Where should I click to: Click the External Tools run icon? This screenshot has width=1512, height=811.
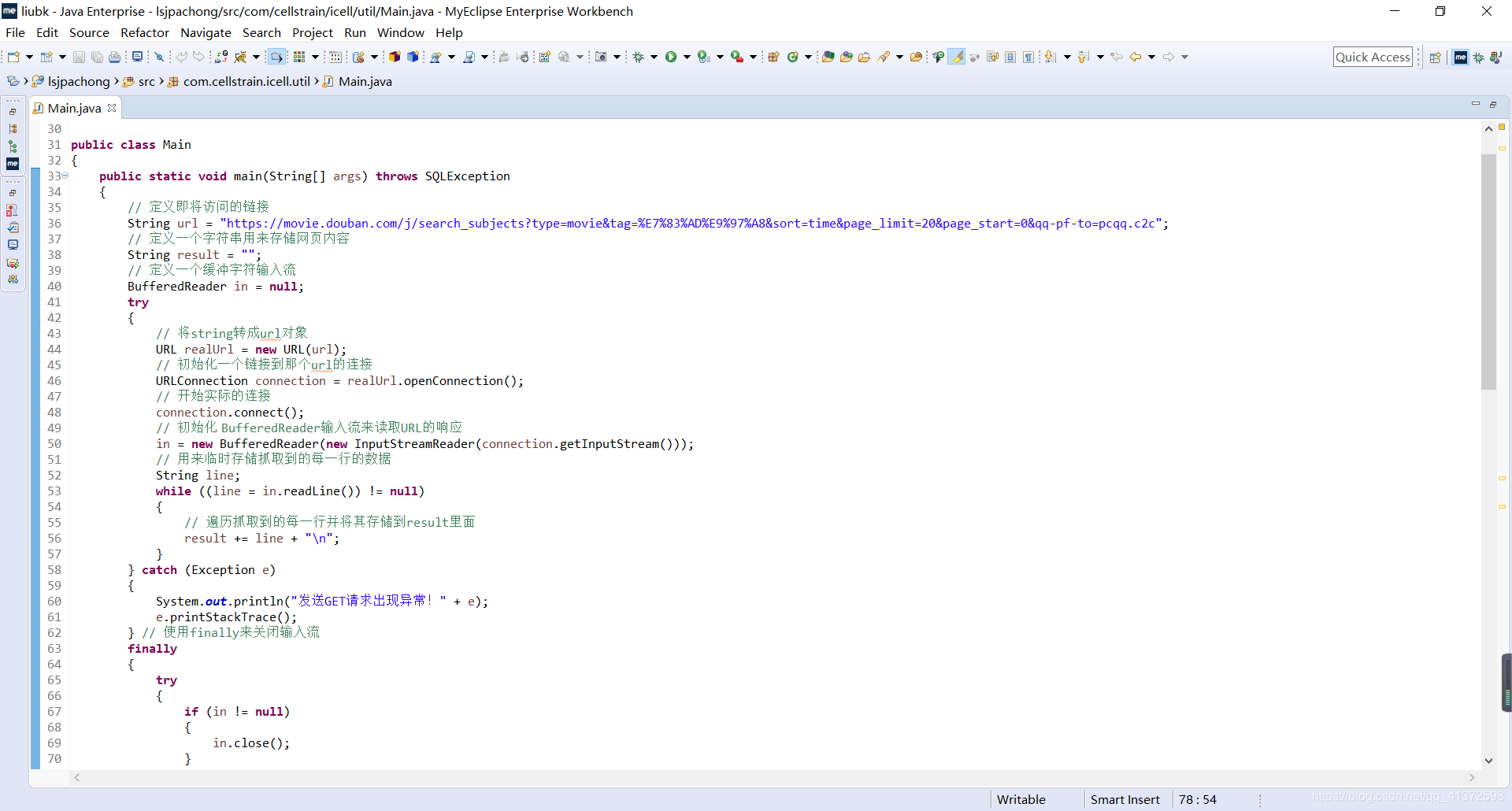pos(736,57)
